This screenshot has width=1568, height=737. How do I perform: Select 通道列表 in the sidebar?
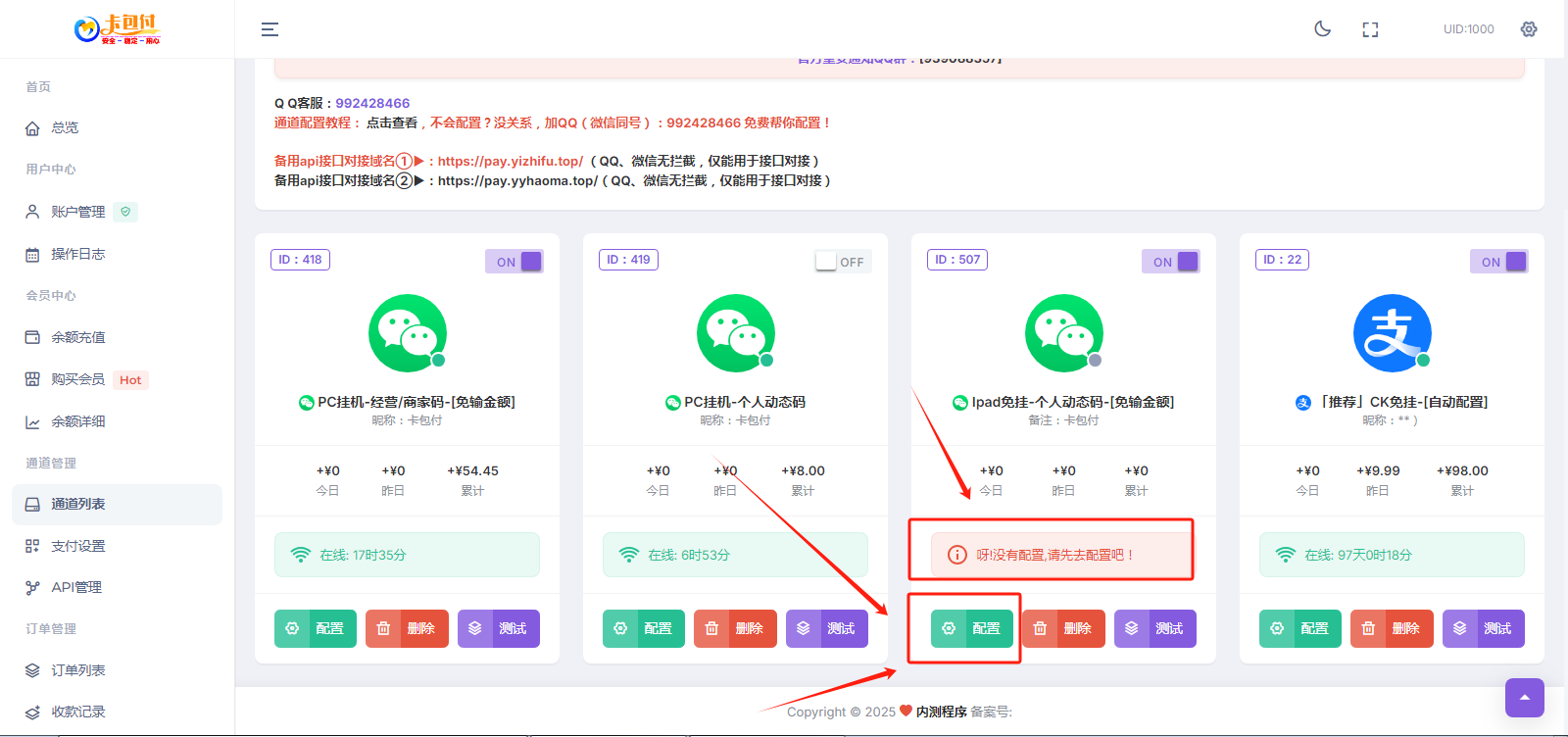click(x=117, y=504)
